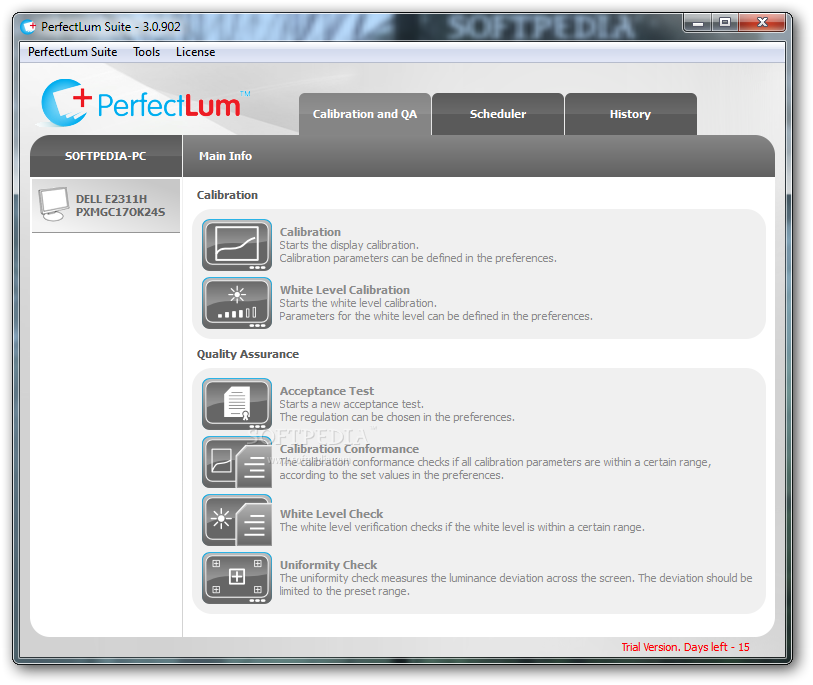Viewport: 813px width, 685px height.
Task: Open the License menu
Action: pyautogui.click(x=195, y=52)
